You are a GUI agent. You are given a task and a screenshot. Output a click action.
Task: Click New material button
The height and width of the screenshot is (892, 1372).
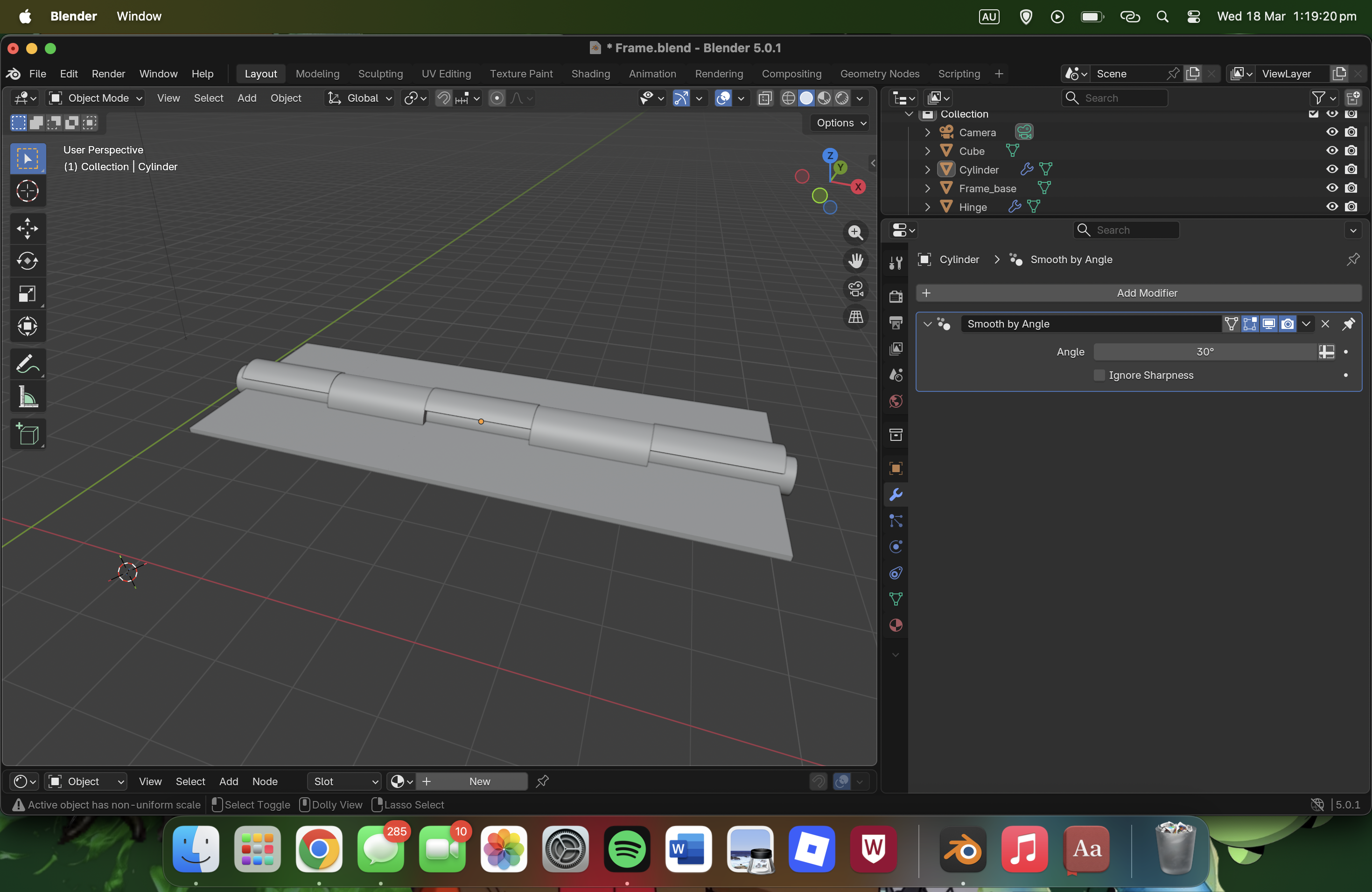(479, 781)
